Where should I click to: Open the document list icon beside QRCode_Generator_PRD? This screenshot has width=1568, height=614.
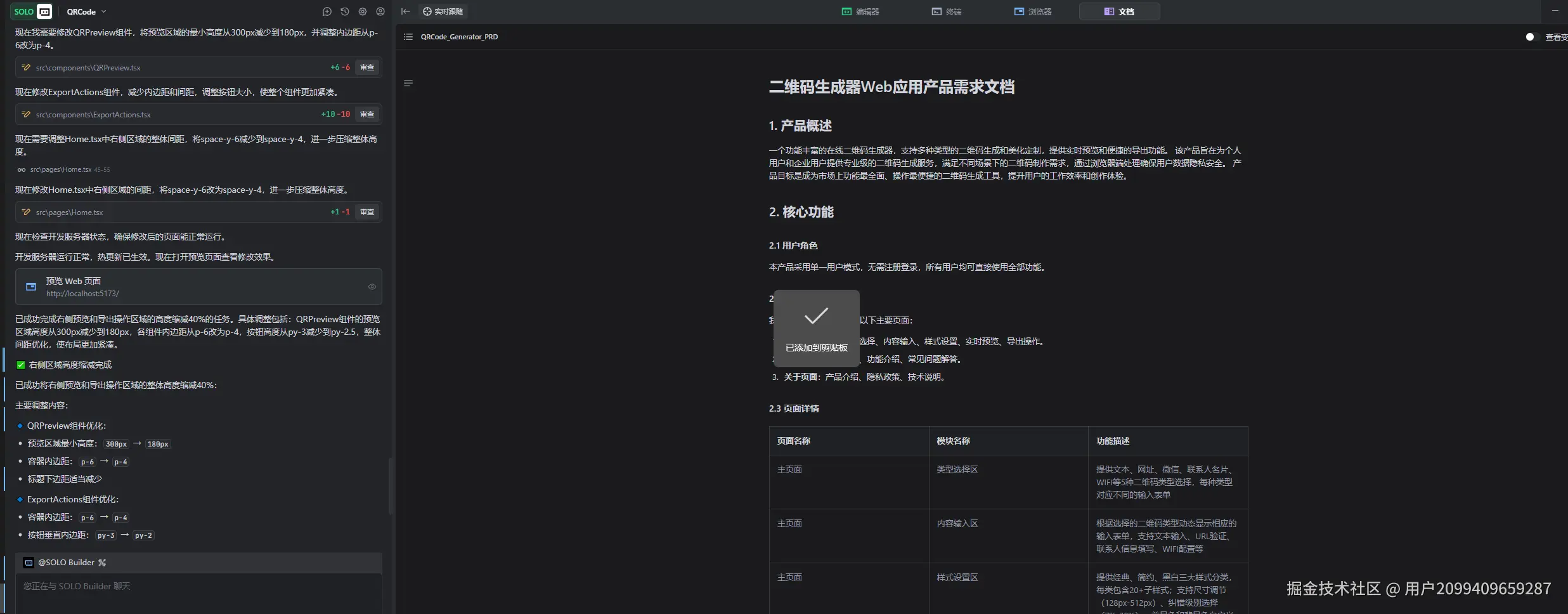coord(408,37)
